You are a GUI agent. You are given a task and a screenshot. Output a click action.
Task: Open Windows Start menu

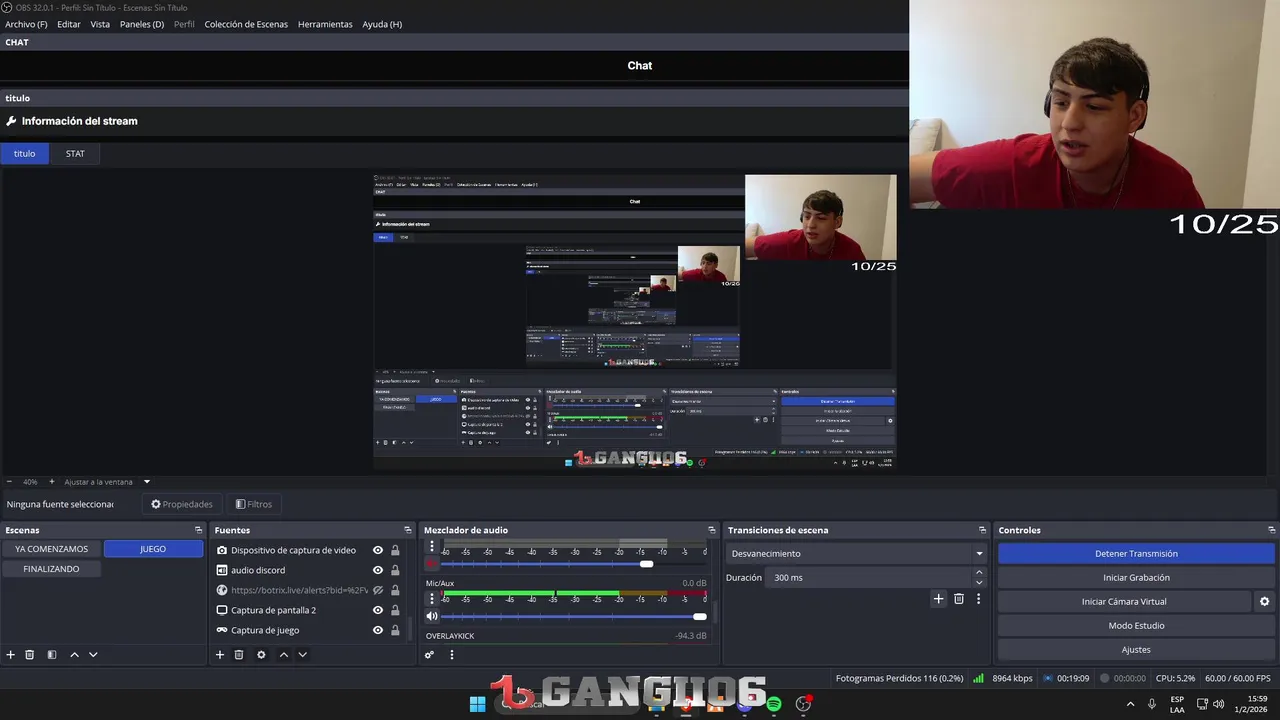pos(478,704)
